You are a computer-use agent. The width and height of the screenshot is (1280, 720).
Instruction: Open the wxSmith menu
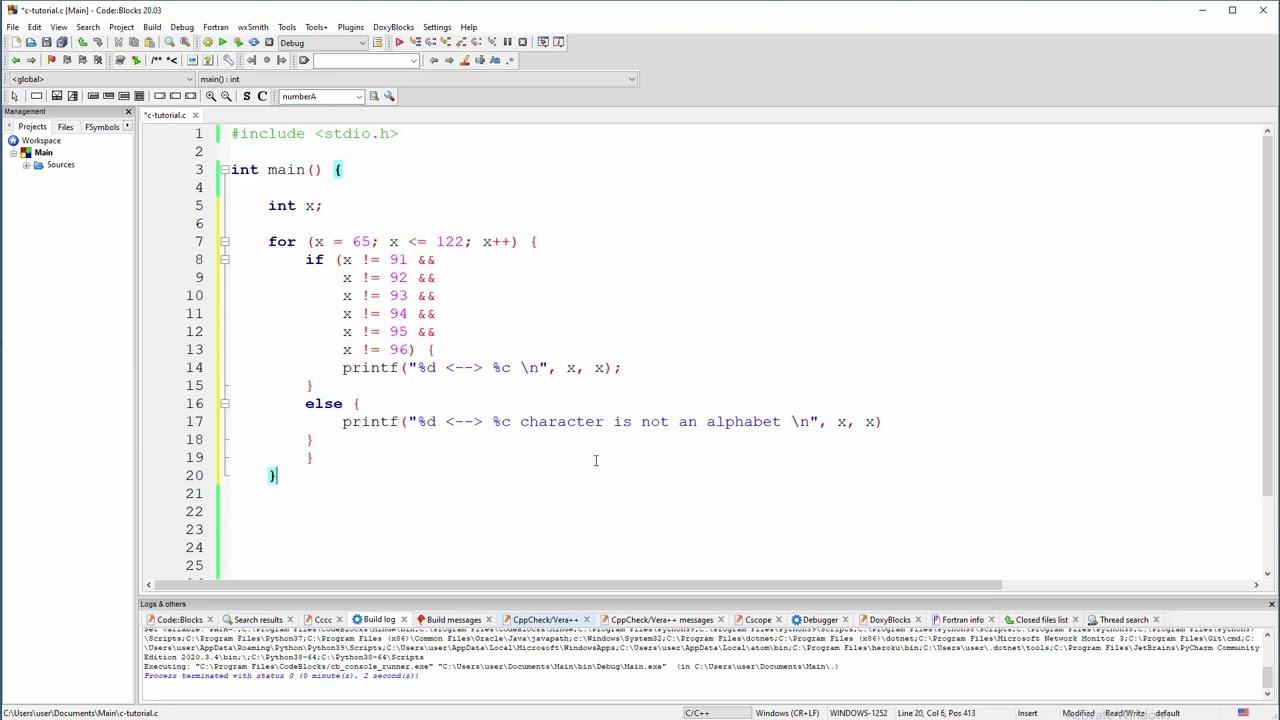253,27
